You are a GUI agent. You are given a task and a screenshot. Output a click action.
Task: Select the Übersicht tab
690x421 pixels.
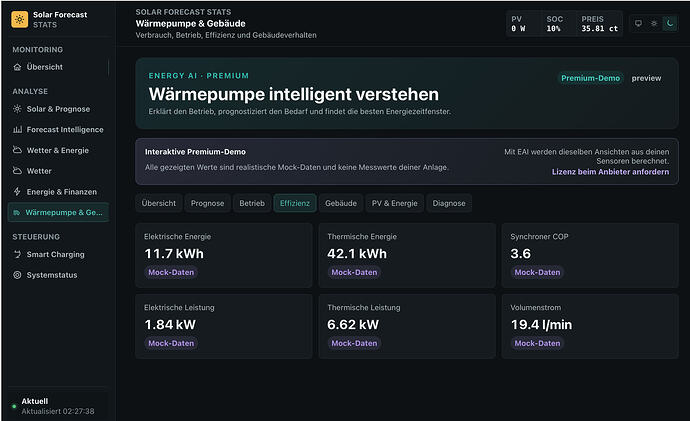tap(158, 203)
